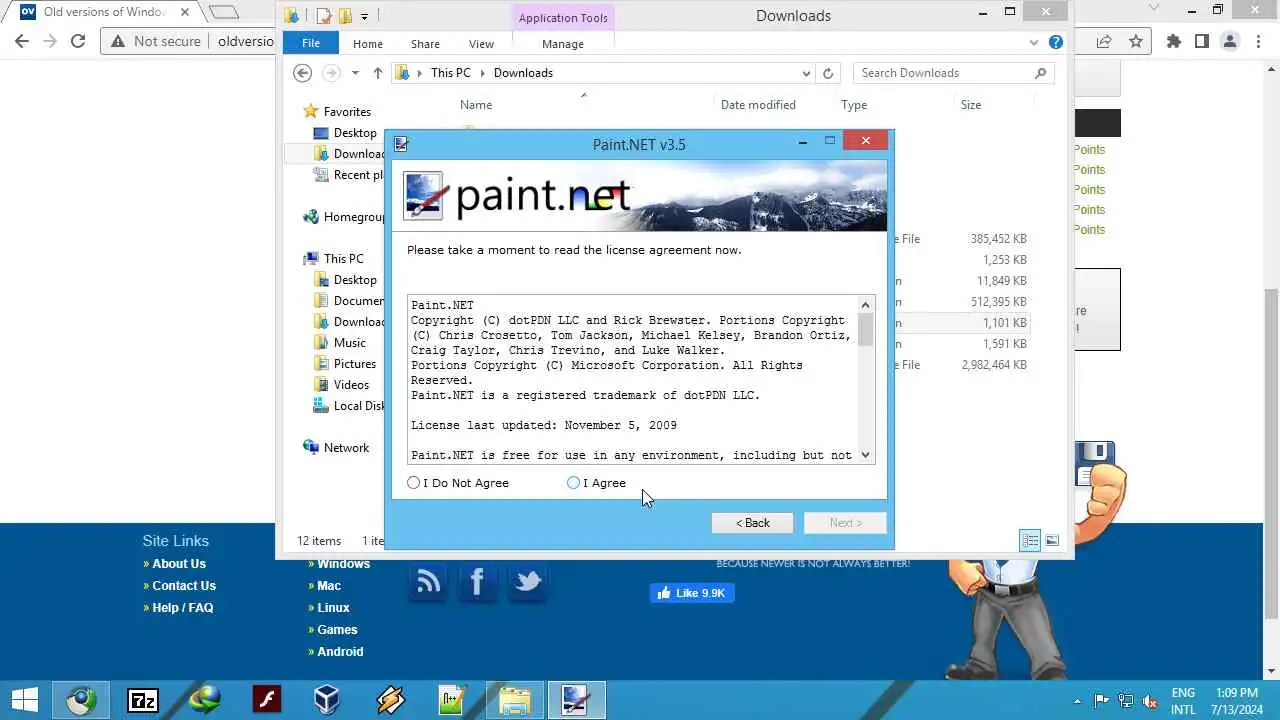The width and height of the screenshot is (1280, 720).
Task: Click the Back button in the Paint.NET installer
Action: [x=752, y=523]
